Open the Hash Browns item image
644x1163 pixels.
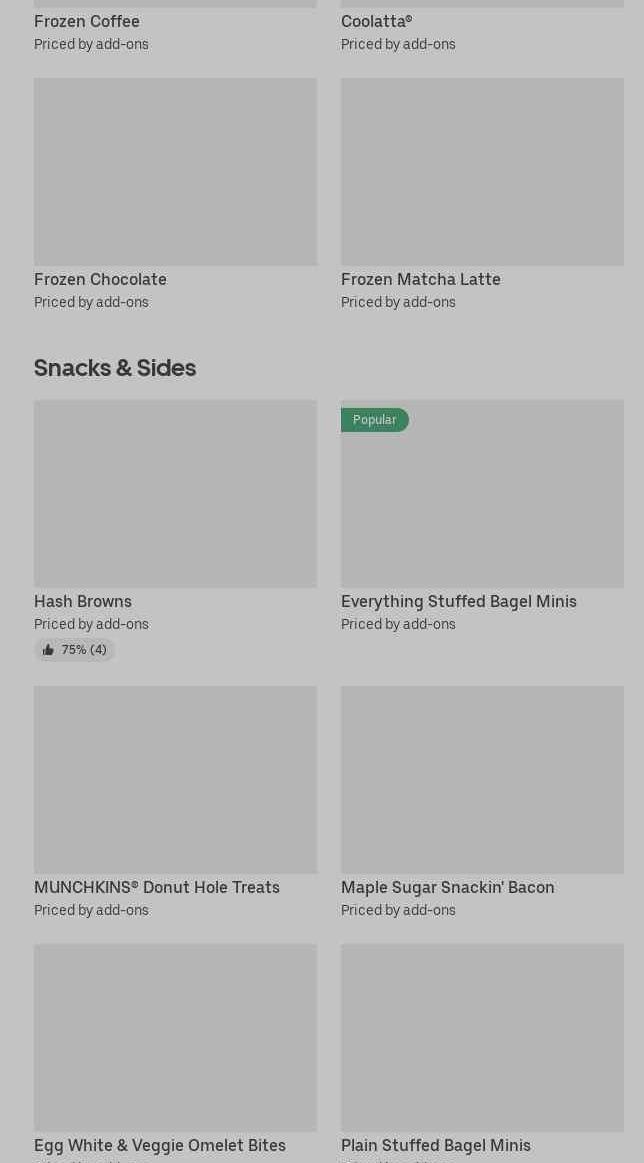pos(175,494)
